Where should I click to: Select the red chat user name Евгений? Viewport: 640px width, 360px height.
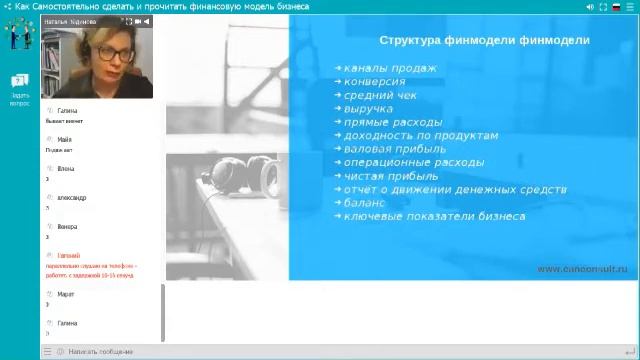pyautogui.click(x=69, y=256)
